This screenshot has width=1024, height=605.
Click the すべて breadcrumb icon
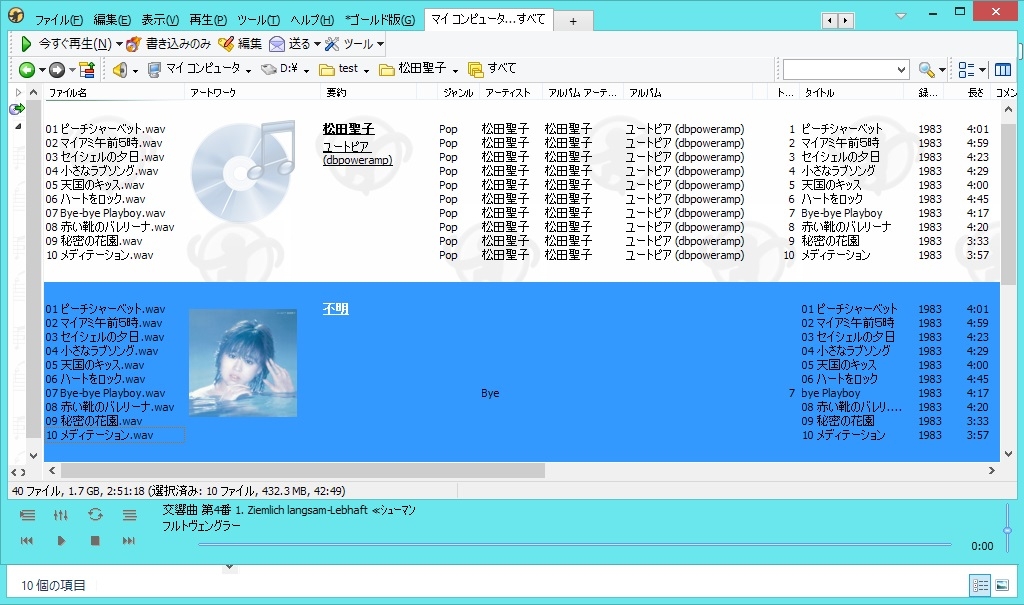pos(475,69)
